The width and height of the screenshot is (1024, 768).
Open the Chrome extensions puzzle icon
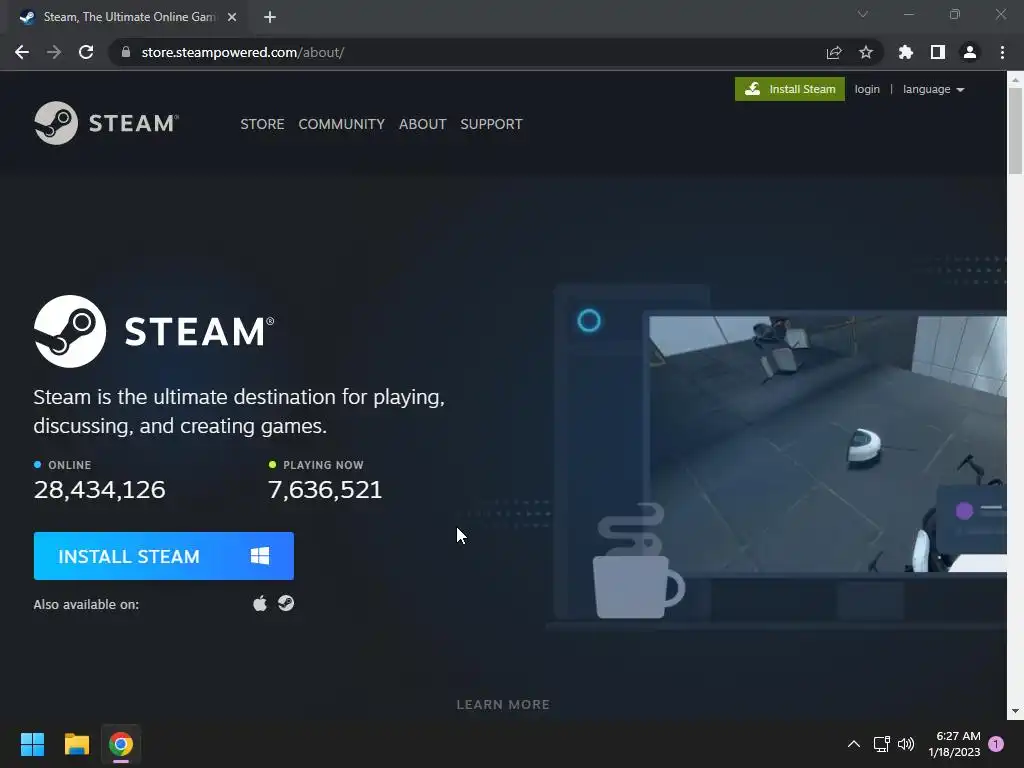[906, 52]
